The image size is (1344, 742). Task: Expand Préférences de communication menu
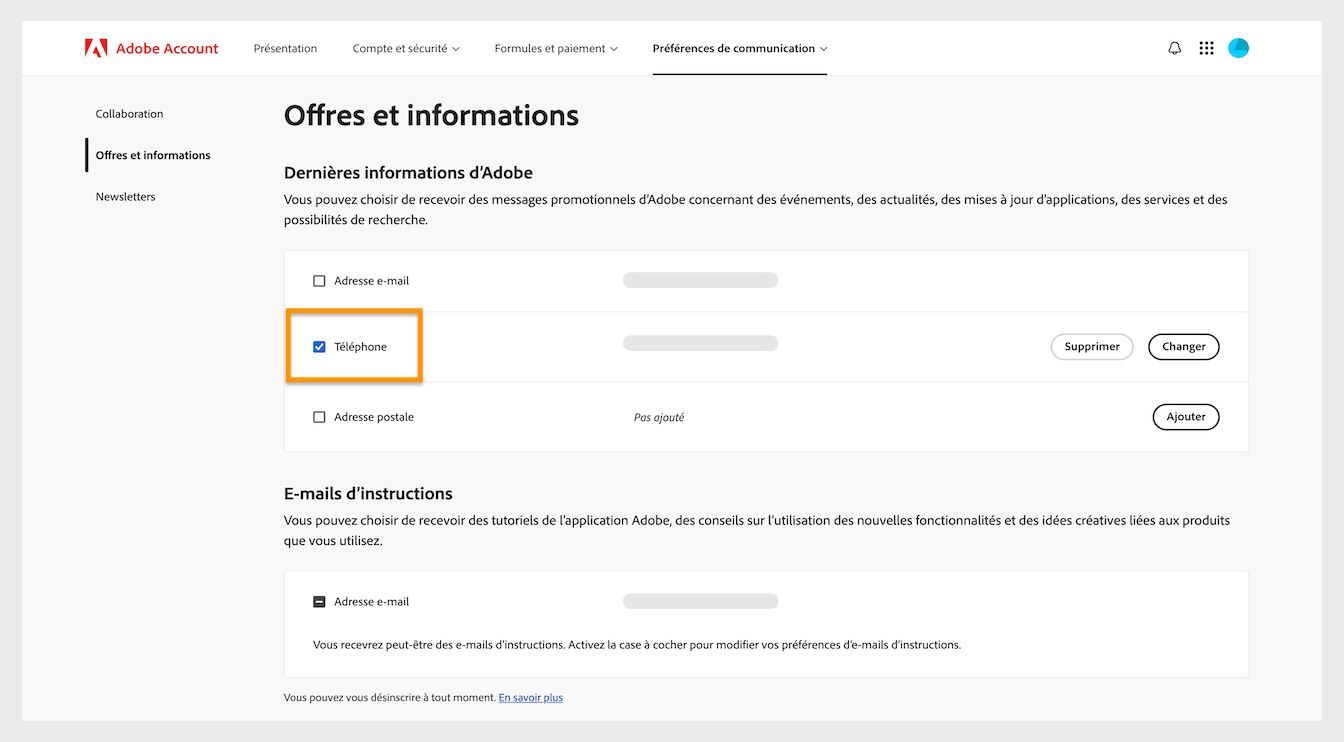pyautogui.click(x=740, y=48)
